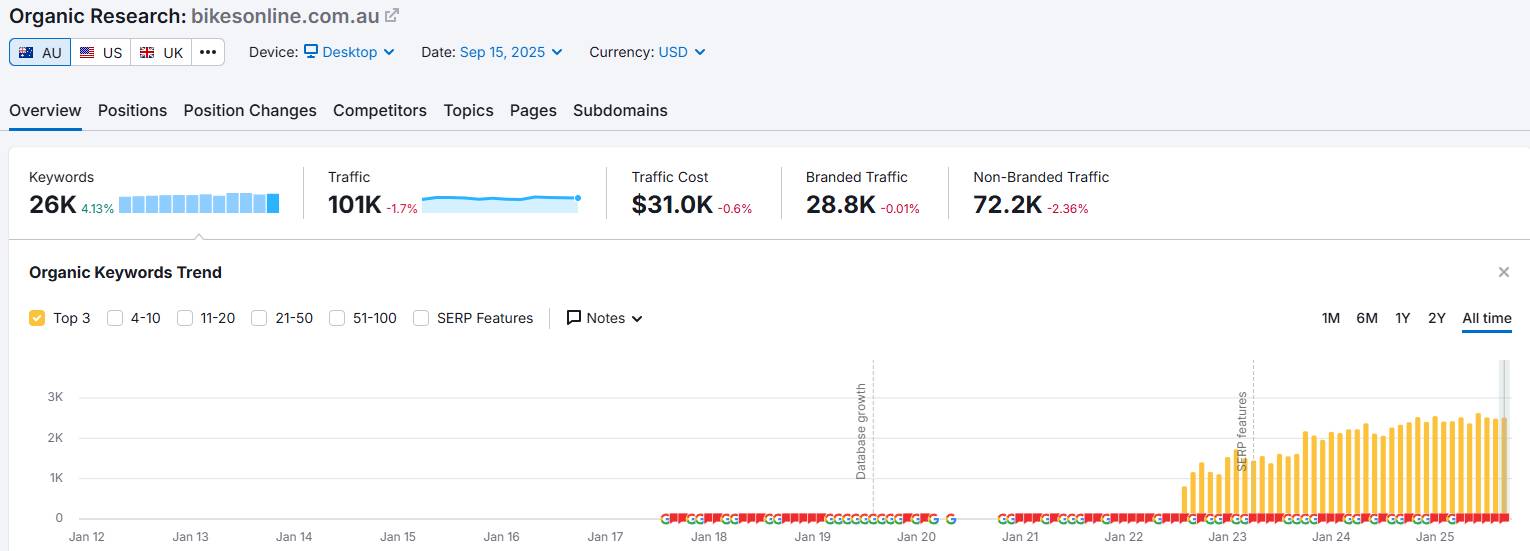Select the AU flag database

pyautogui.click(x=40, y=52)
